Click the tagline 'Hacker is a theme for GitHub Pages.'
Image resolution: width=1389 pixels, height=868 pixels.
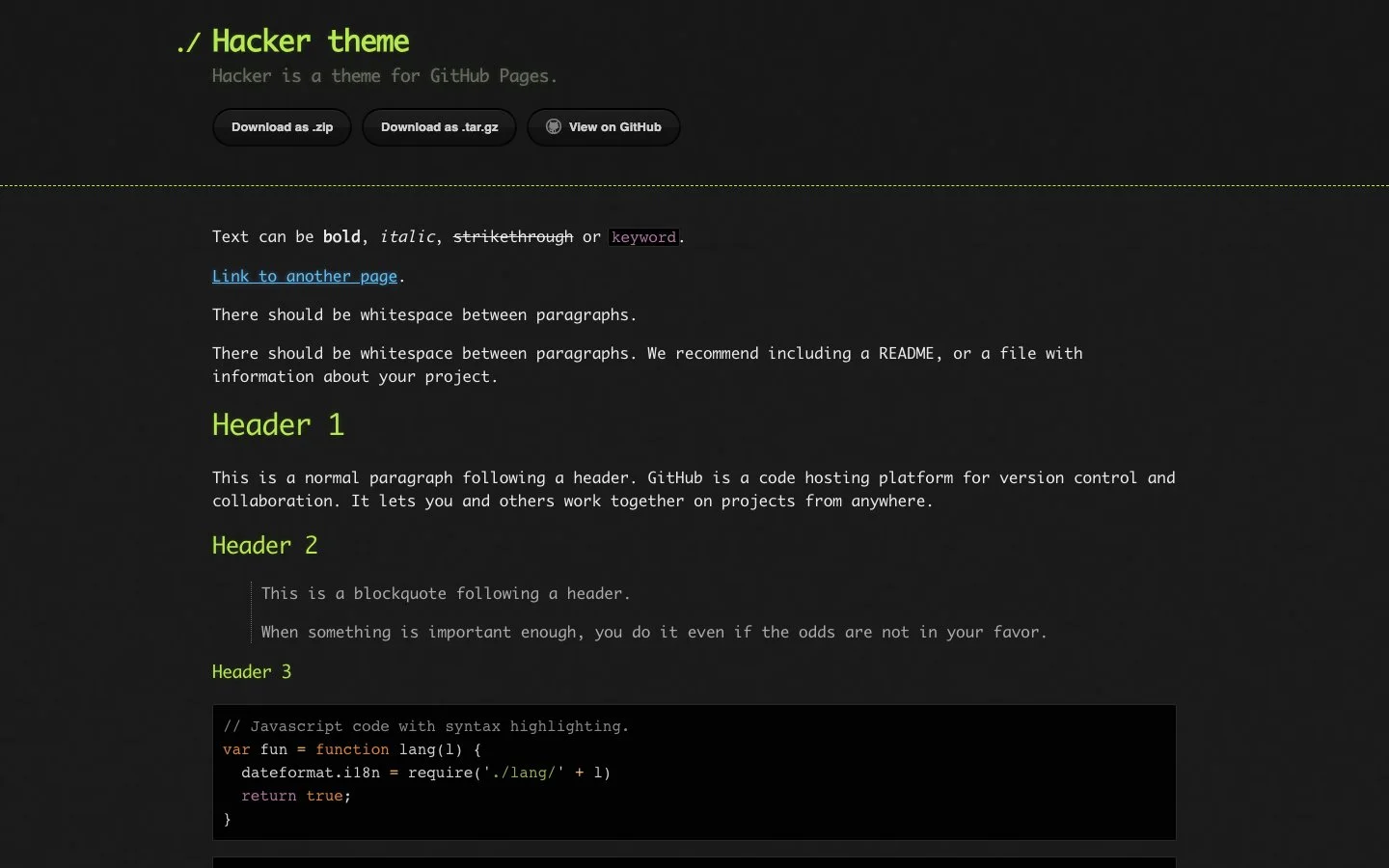pos(385,76)
